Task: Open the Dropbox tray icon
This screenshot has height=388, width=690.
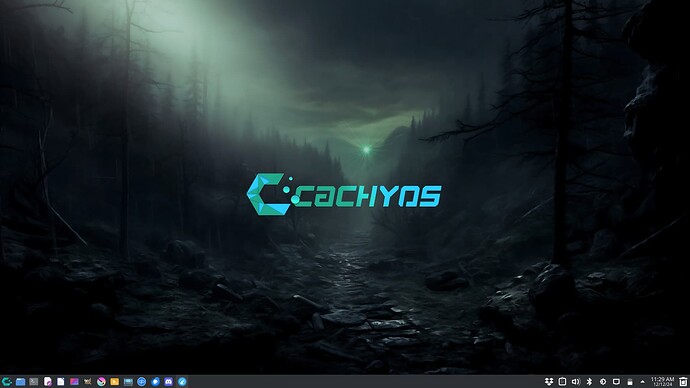Action: pos(549,381)
